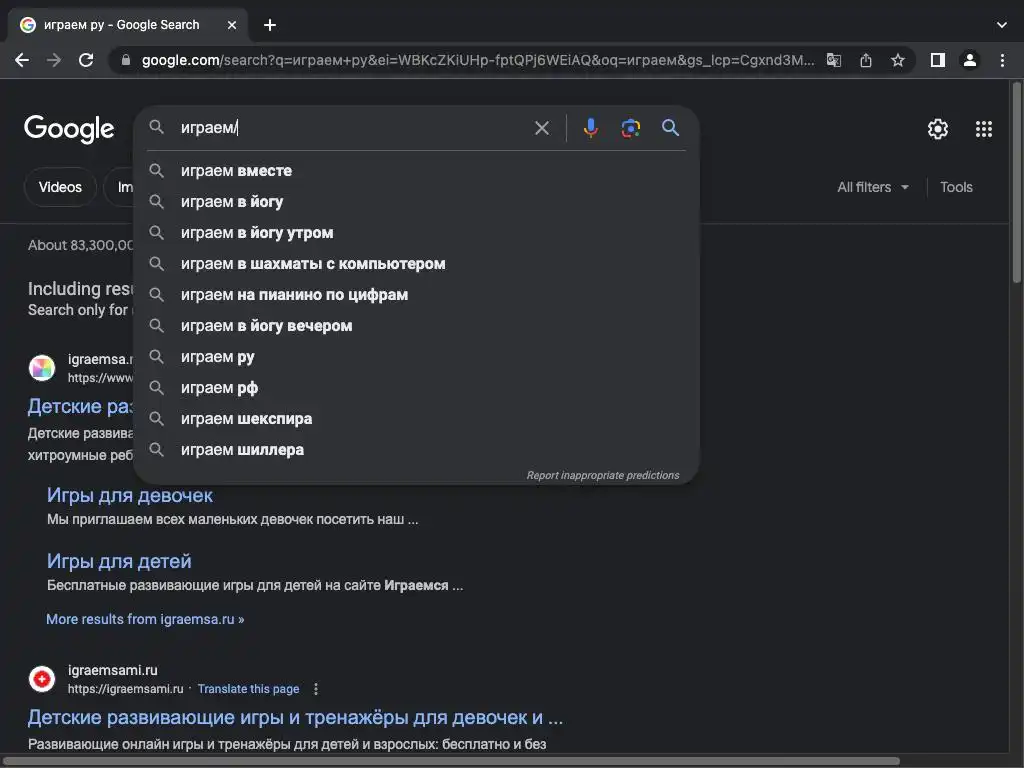The image size is (1024, 768).
Task: Click the Google search input field
Action: click(353, 128)
